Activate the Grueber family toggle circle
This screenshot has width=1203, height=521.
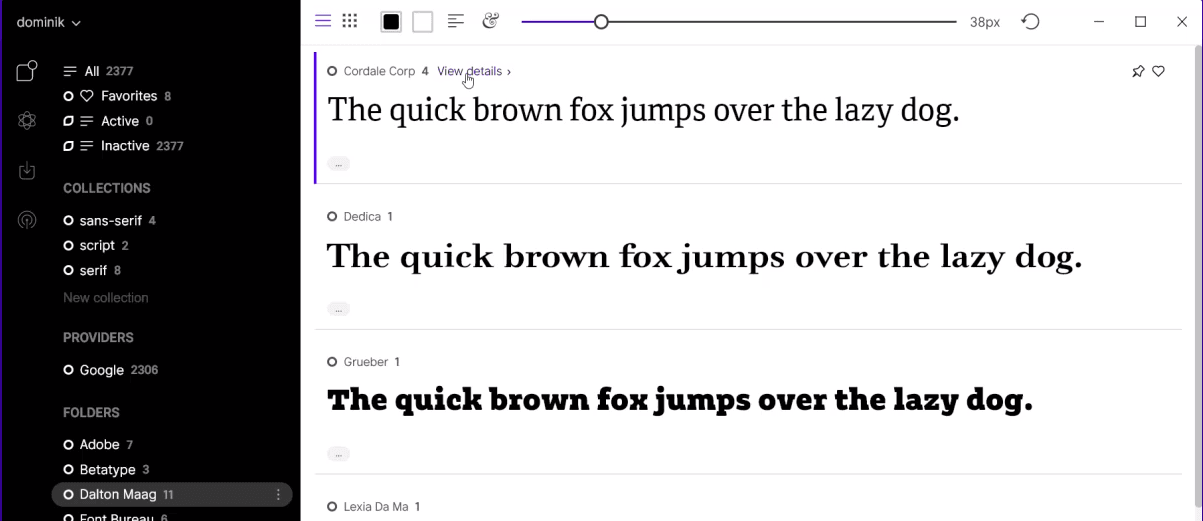pyautogui.click(x=332, y=362)
